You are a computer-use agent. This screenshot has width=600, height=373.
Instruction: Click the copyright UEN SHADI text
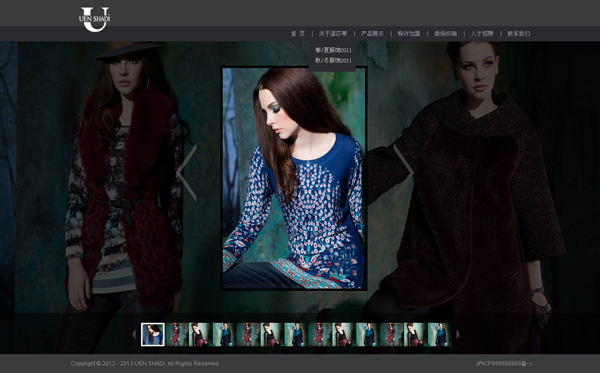[144, 363]
